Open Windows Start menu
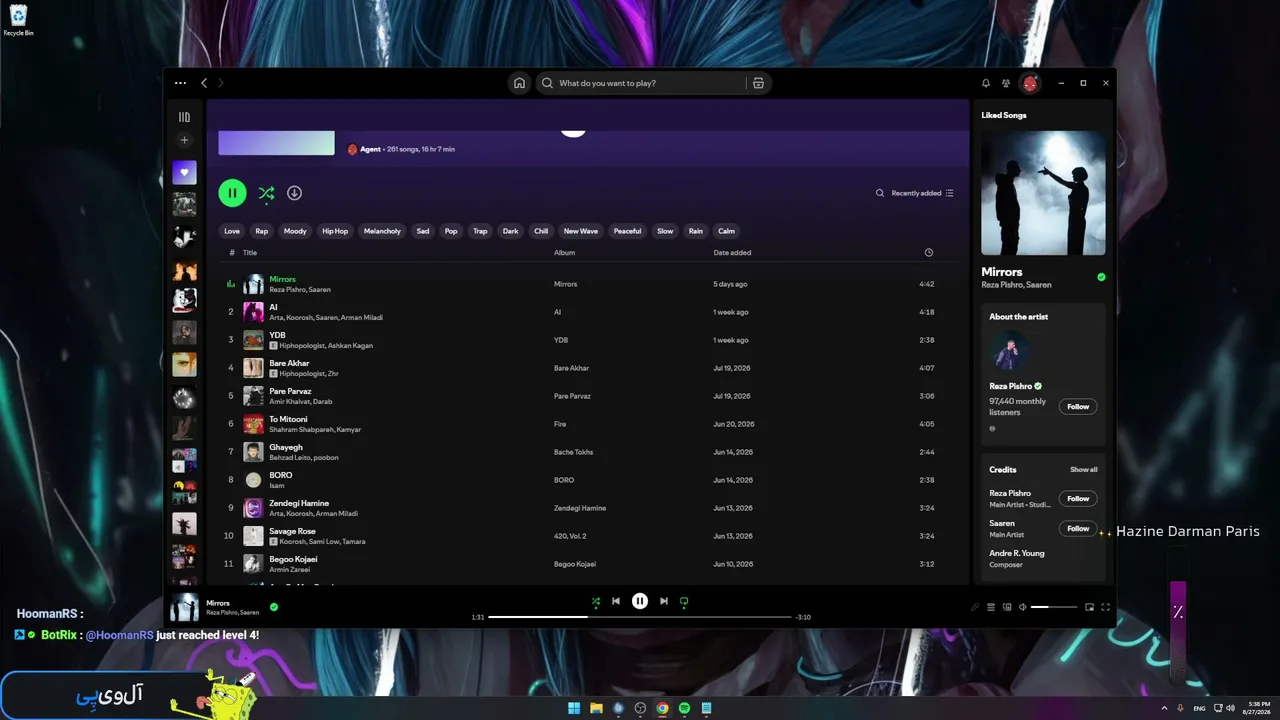 click(574, 708)
